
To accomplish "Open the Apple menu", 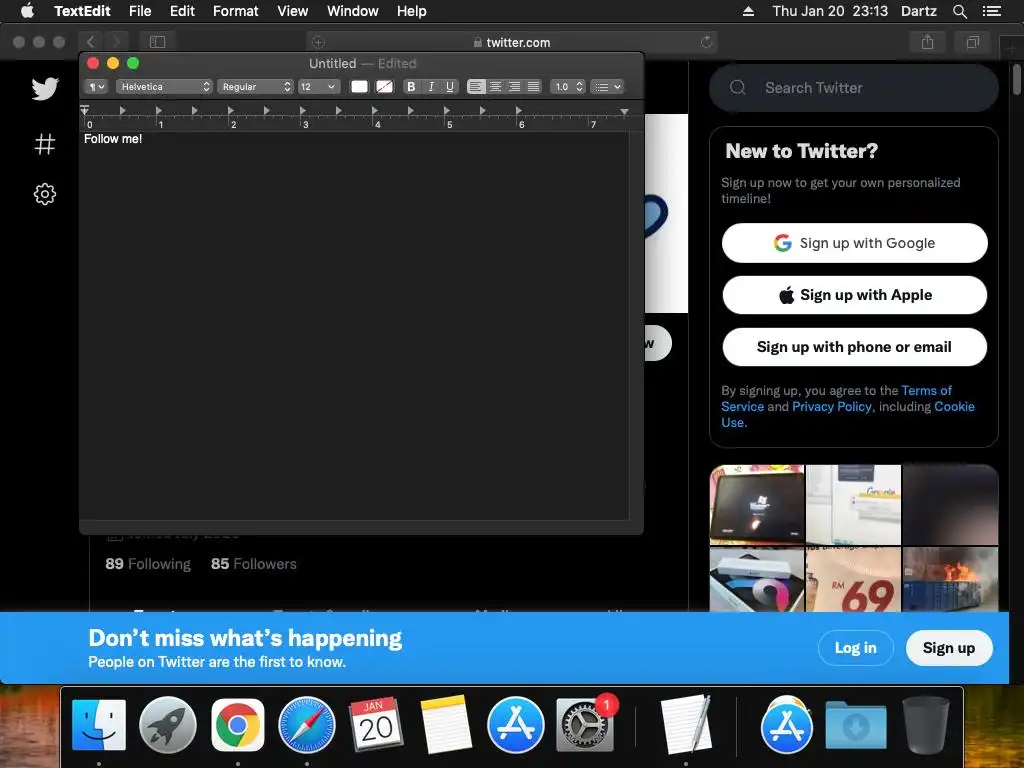I will (27, 11).
